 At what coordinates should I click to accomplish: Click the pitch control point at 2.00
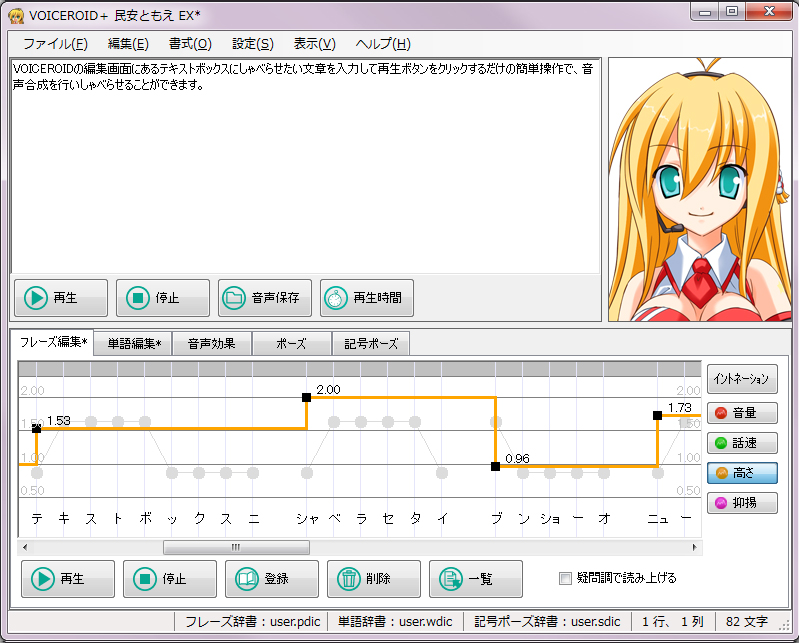306,397
